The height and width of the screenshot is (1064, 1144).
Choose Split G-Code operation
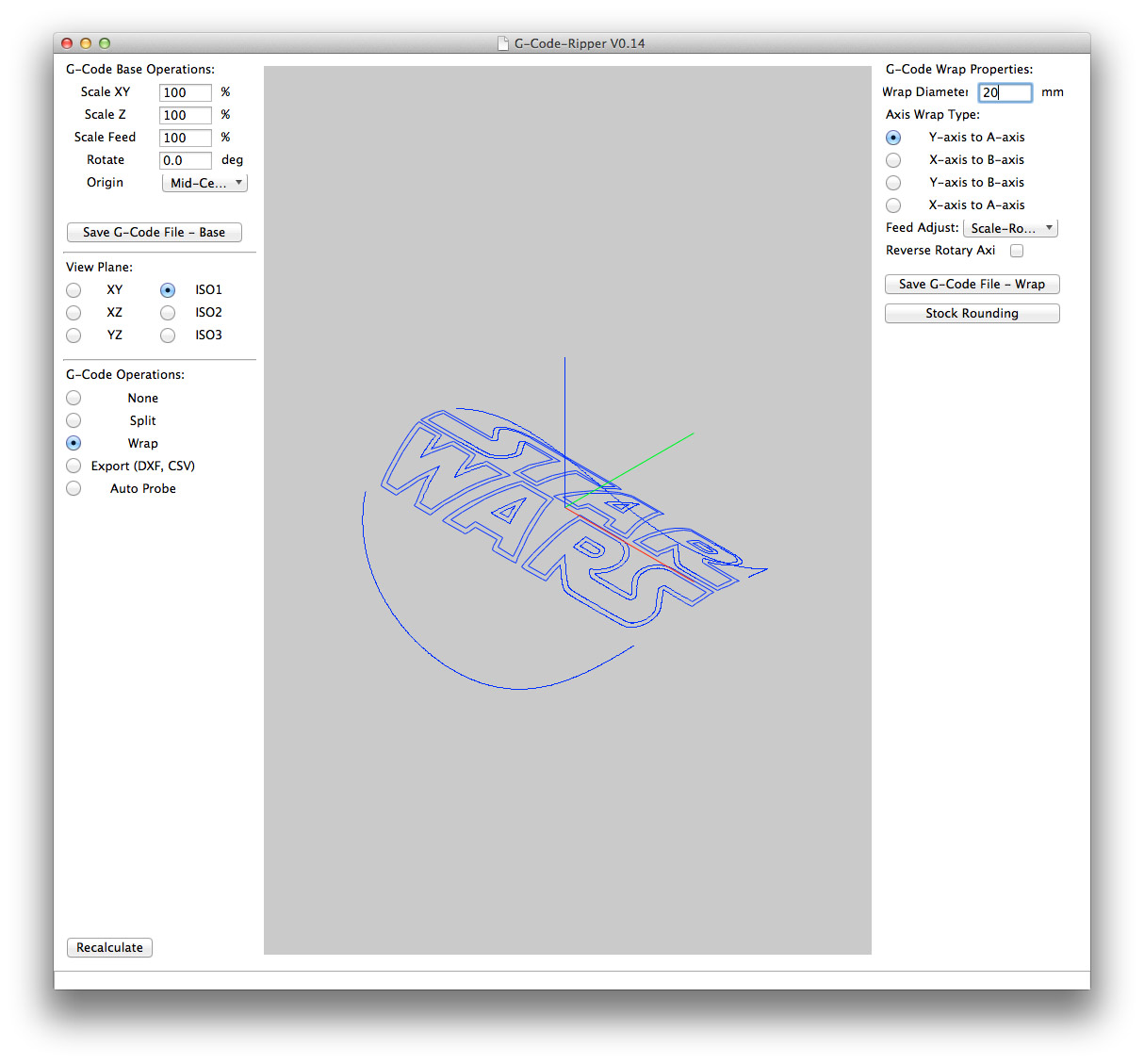[74, 420]
